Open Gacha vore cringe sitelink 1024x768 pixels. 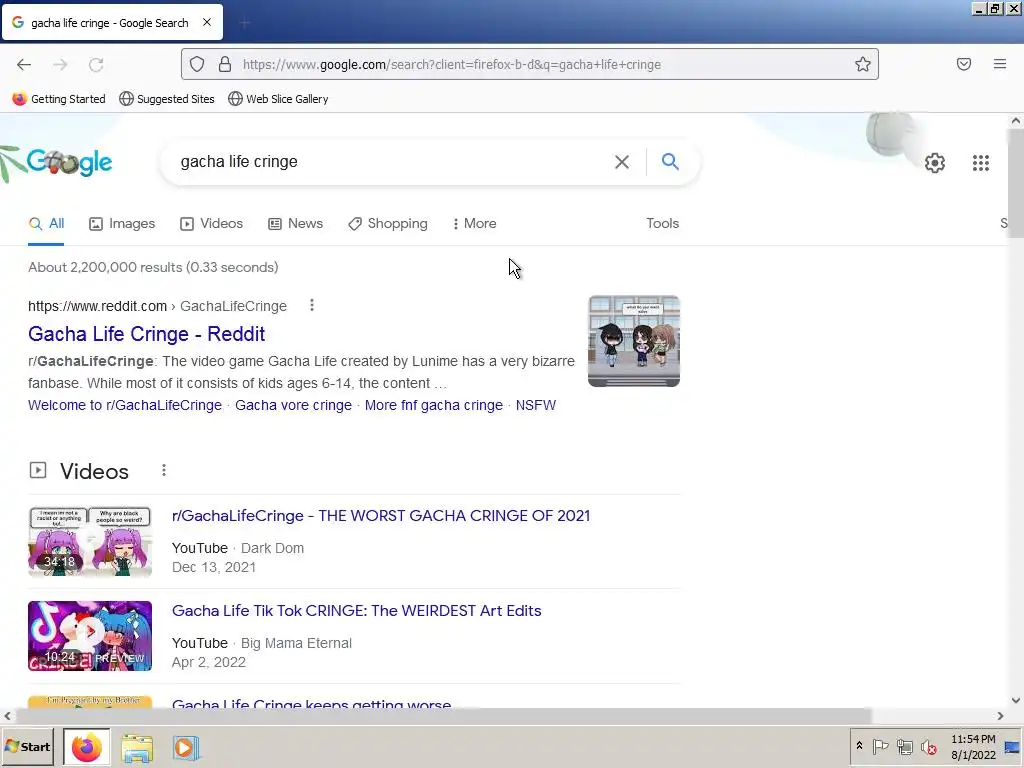pos(293,405)
